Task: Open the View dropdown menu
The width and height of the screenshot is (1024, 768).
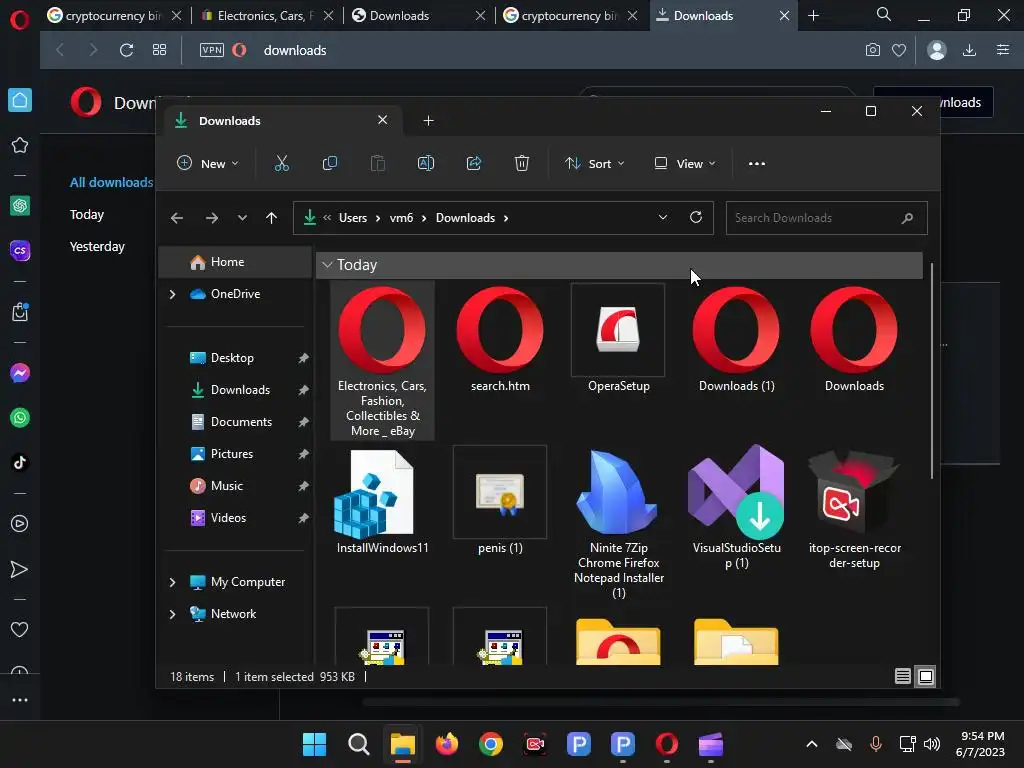Action: pos(685,163)
